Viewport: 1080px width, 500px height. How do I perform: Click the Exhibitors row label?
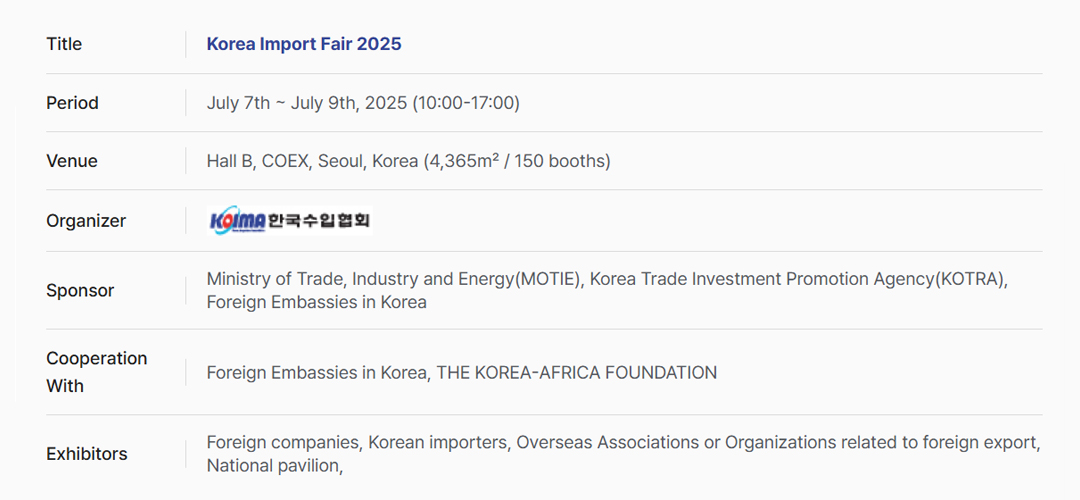click(87, 455)
